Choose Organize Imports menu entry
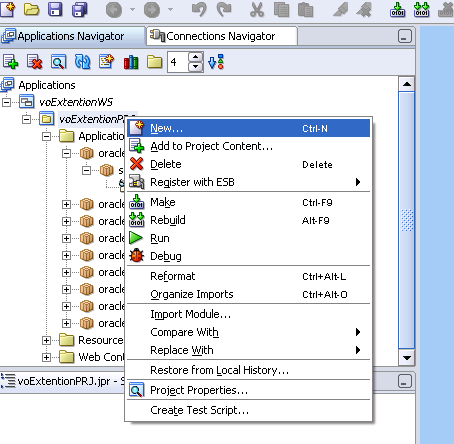The image size is (454, 444). (x=249, y=294)
